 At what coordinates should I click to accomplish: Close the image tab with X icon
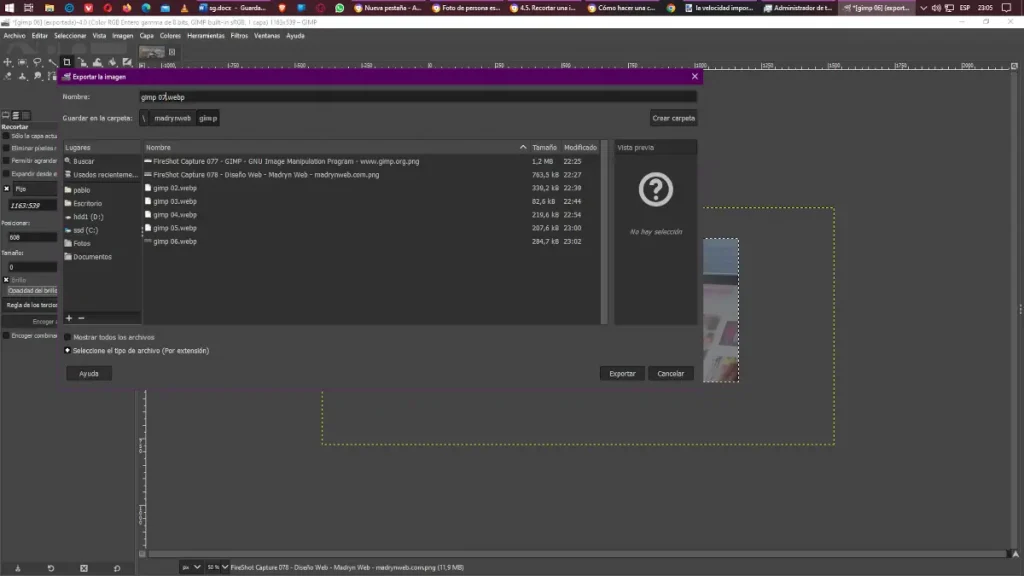172,51
